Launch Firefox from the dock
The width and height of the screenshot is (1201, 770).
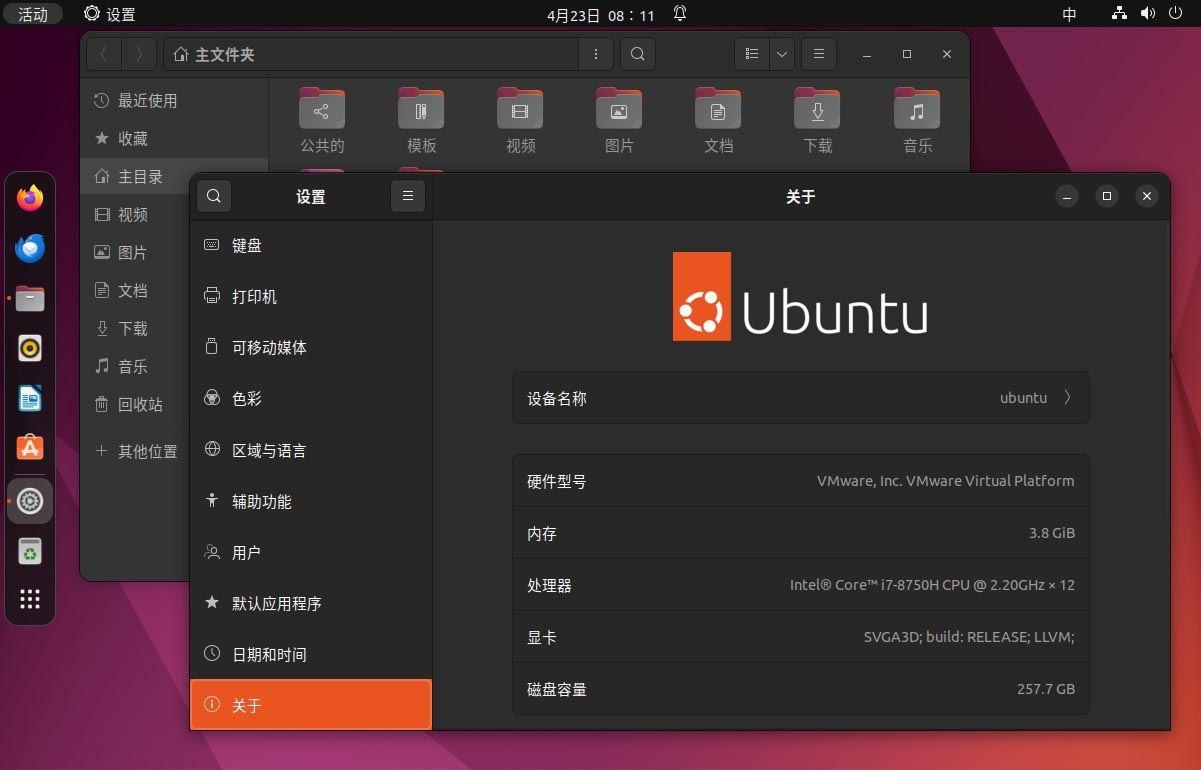tap(30, 198)
